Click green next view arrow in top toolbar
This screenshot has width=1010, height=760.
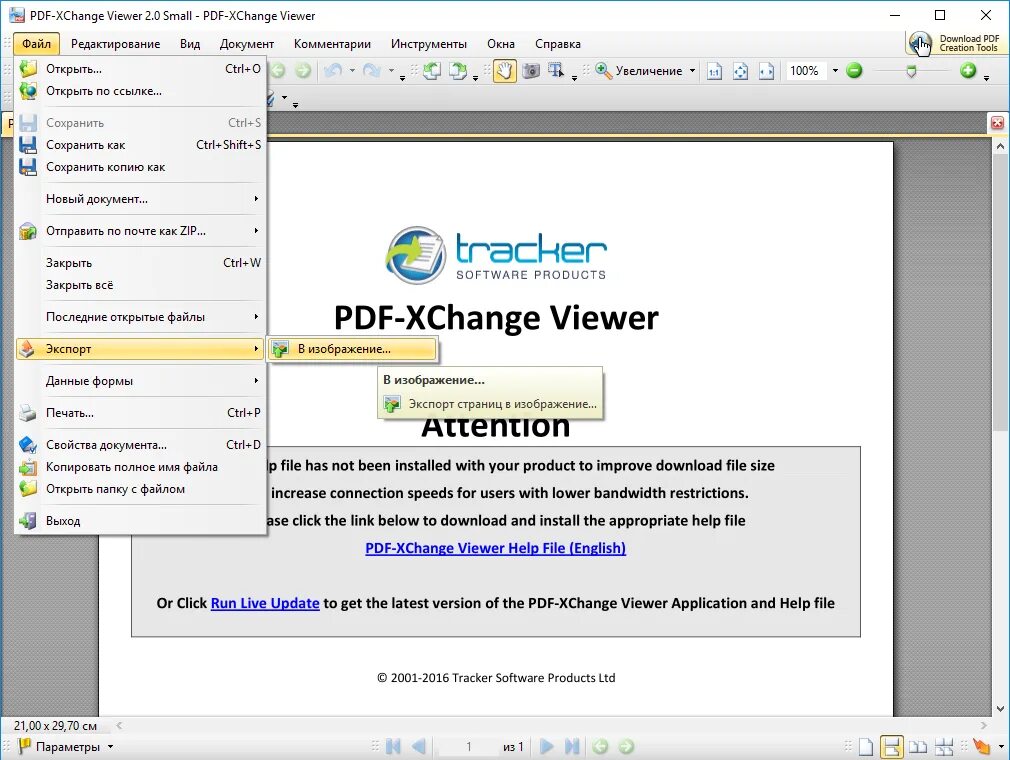[x=303, y=71]
